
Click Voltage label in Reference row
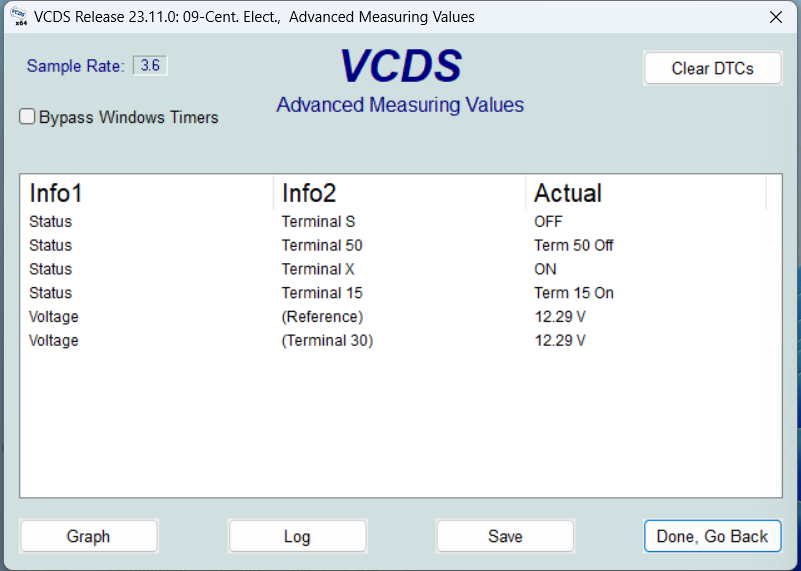(x=54, y=317)
